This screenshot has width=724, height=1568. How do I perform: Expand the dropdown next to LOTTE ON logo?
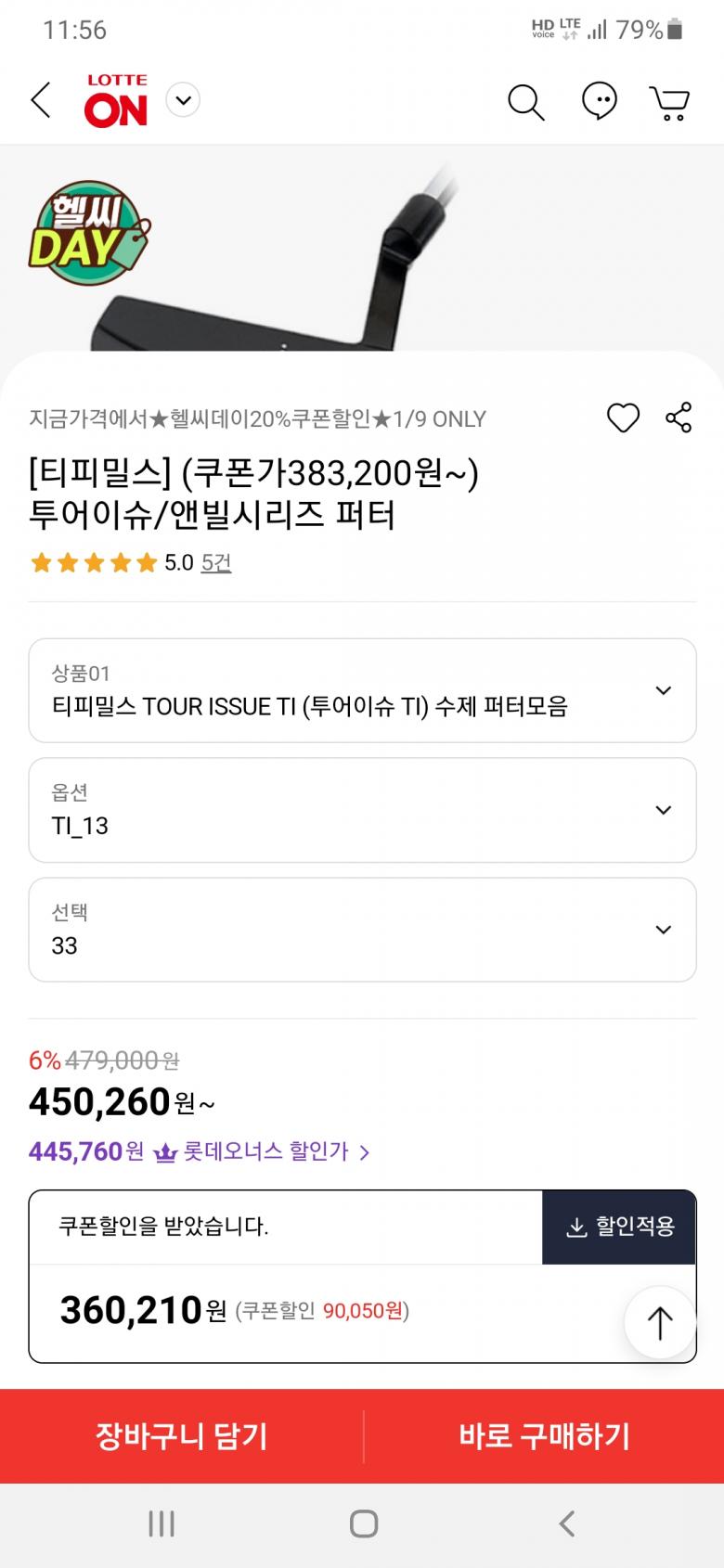(184, 100)
